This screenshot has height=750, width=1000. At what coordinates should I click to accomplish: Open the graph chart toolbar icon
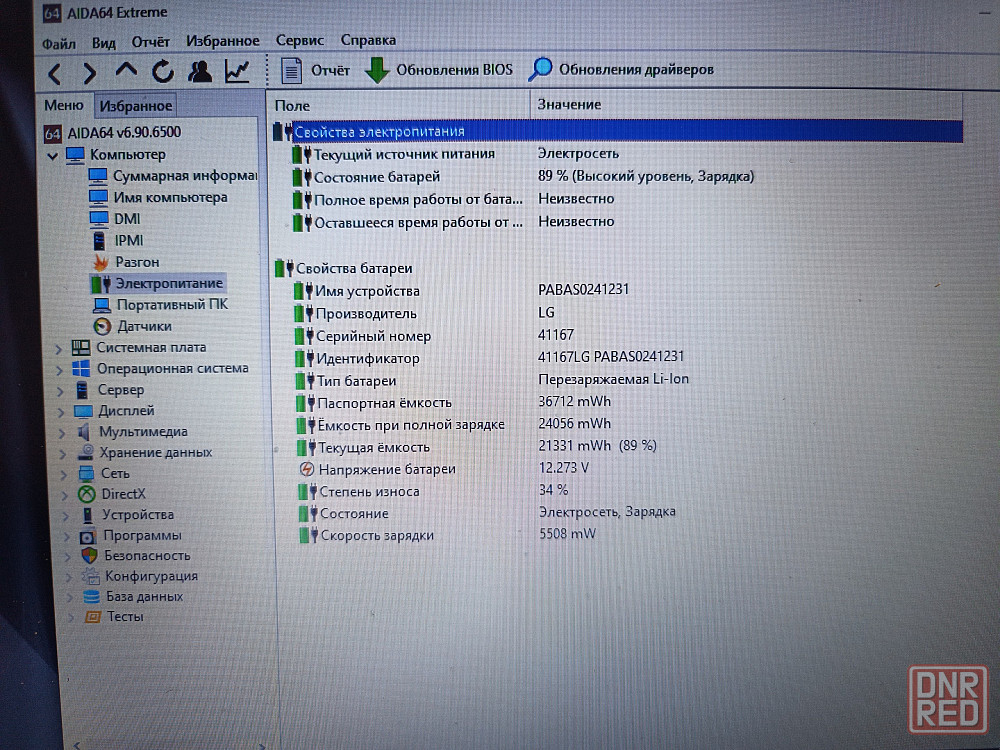(237, 71)
